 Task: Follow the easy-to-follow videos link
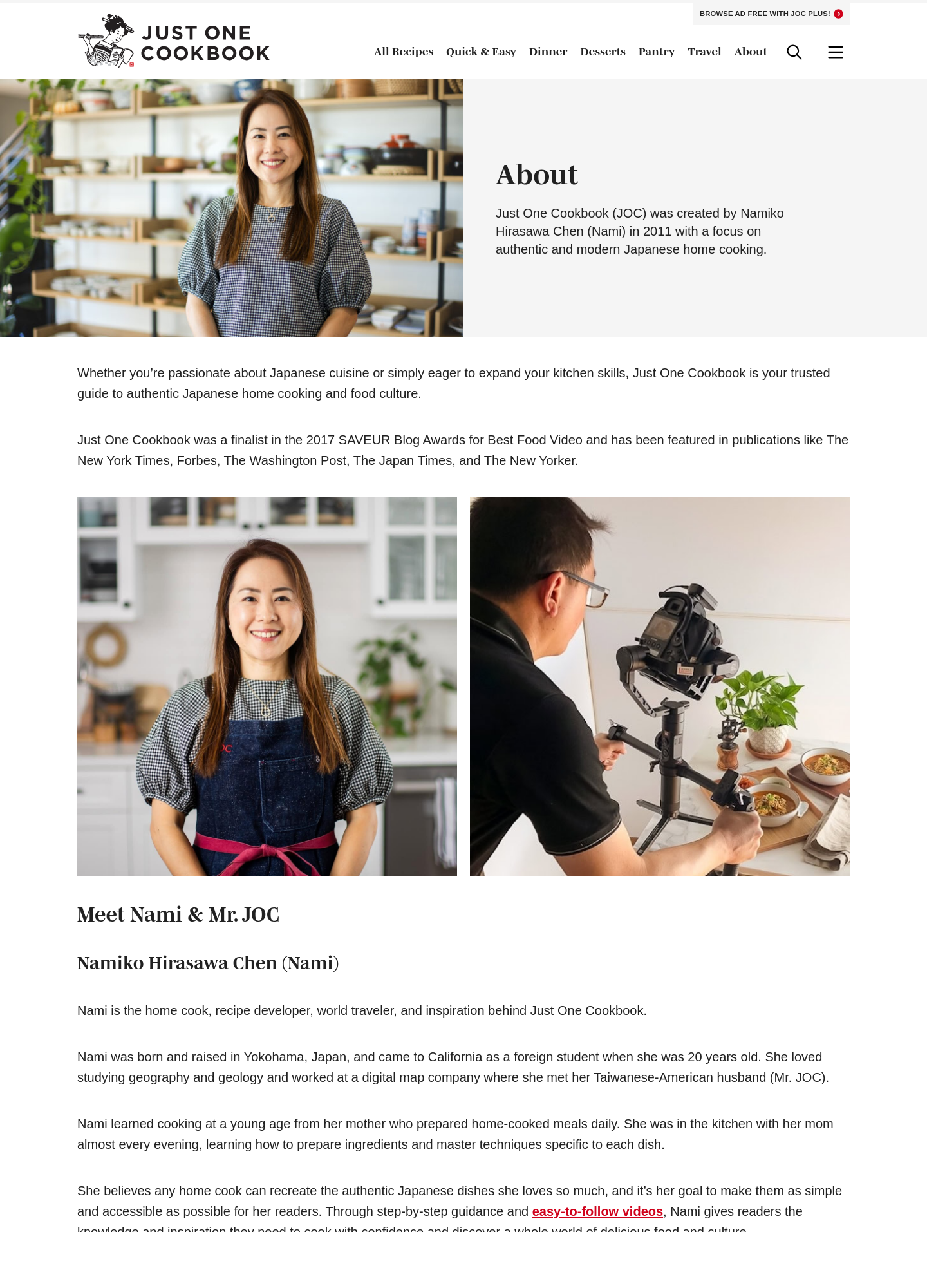tap(597, 1211)
